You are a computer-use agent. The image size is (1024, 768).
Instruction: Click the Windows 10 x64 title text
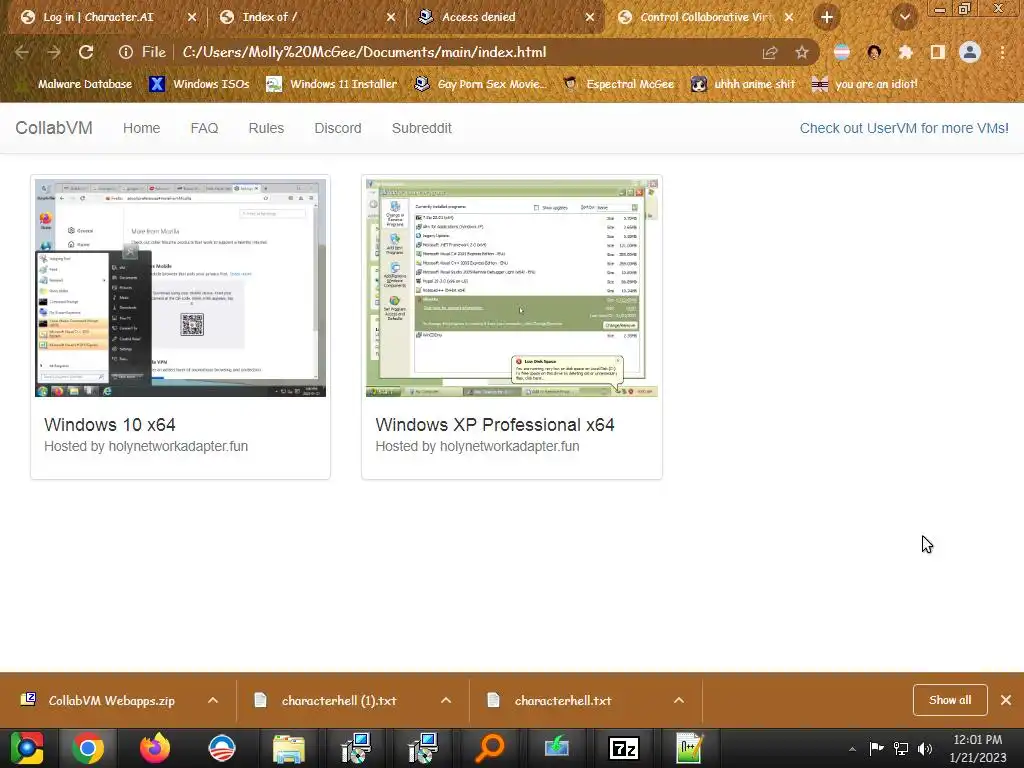point(110,424)
